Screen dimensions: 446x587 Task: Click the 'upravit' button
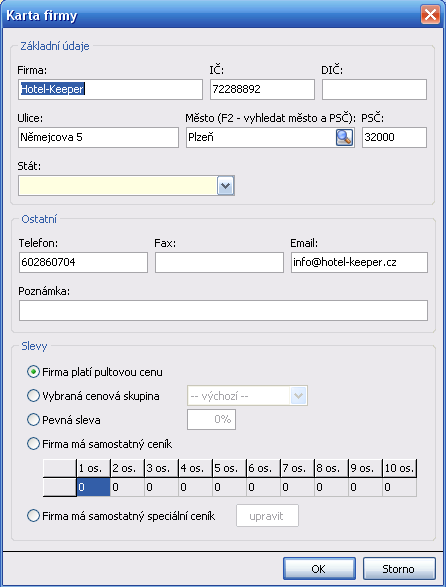point(267,516)
